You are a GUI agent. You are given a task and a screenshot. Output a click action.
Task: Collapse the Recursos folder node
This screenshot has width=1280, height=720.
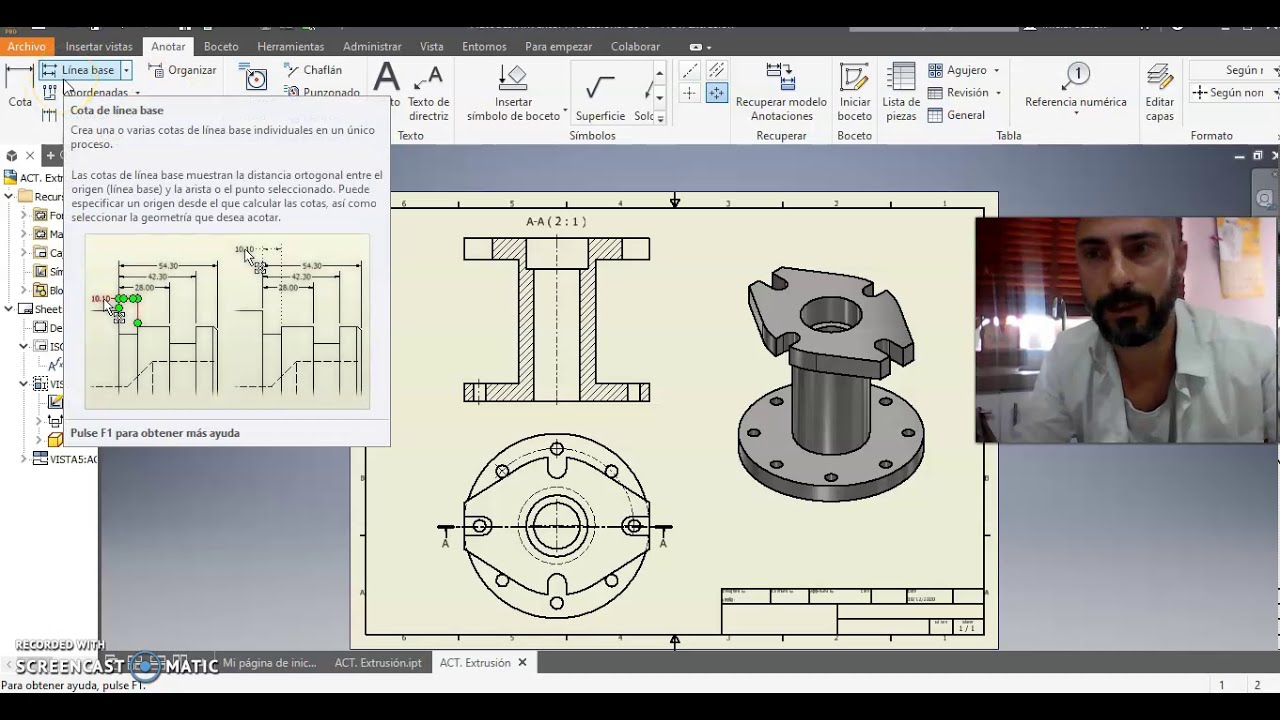click(9, 196)
